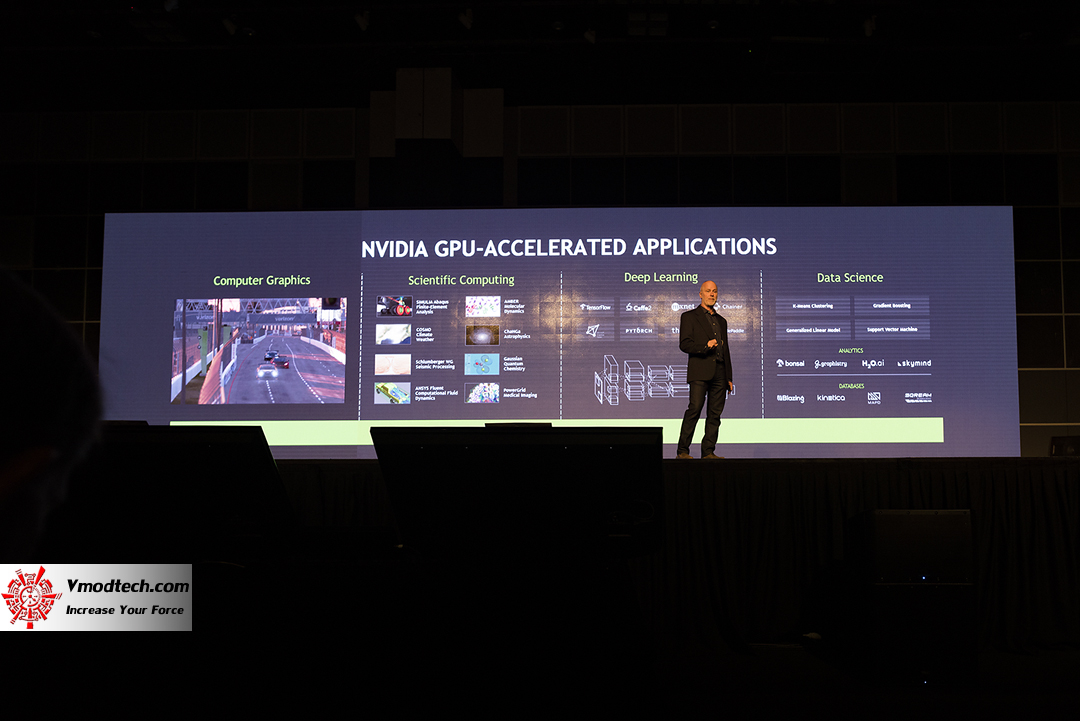Click the 'ANSYS Fluent Computational Fluid Dynamics' text

click(x=436, y=393)
